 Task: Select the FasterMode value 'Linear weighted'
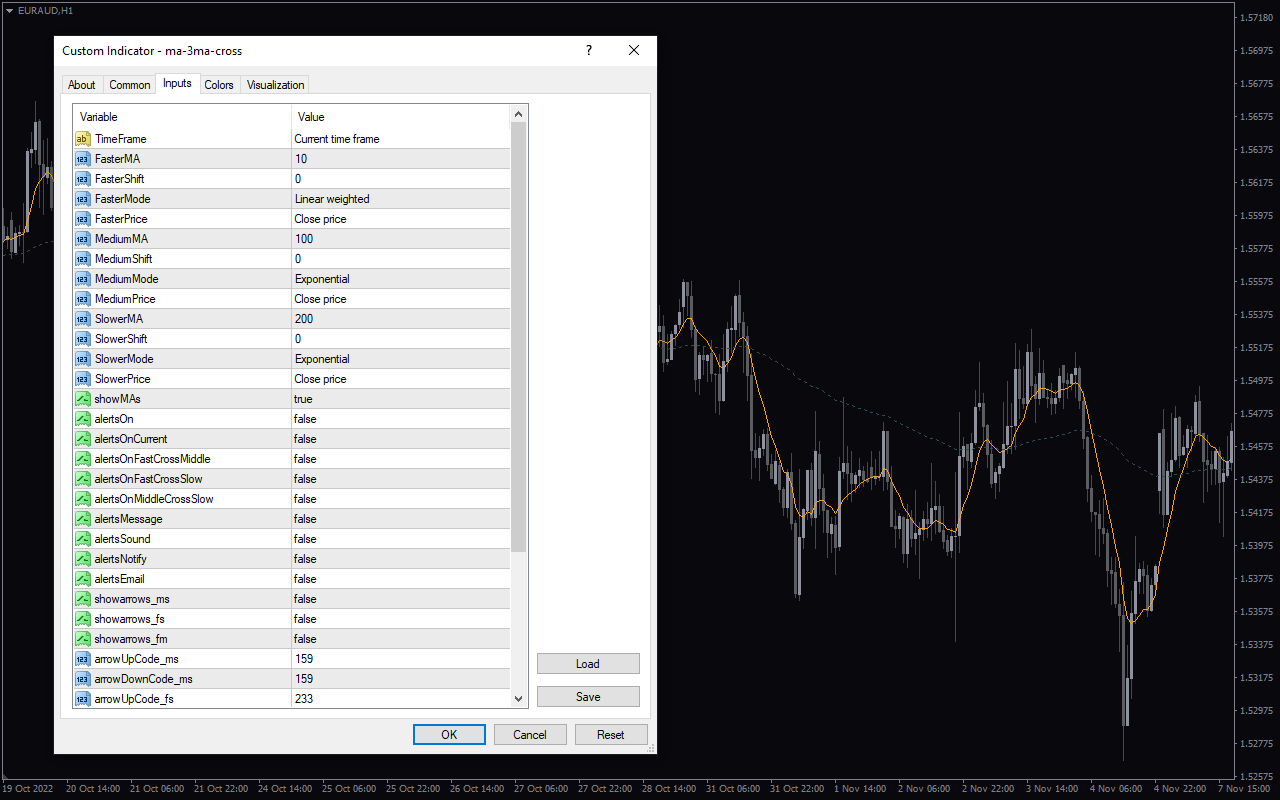click(332, 199)
